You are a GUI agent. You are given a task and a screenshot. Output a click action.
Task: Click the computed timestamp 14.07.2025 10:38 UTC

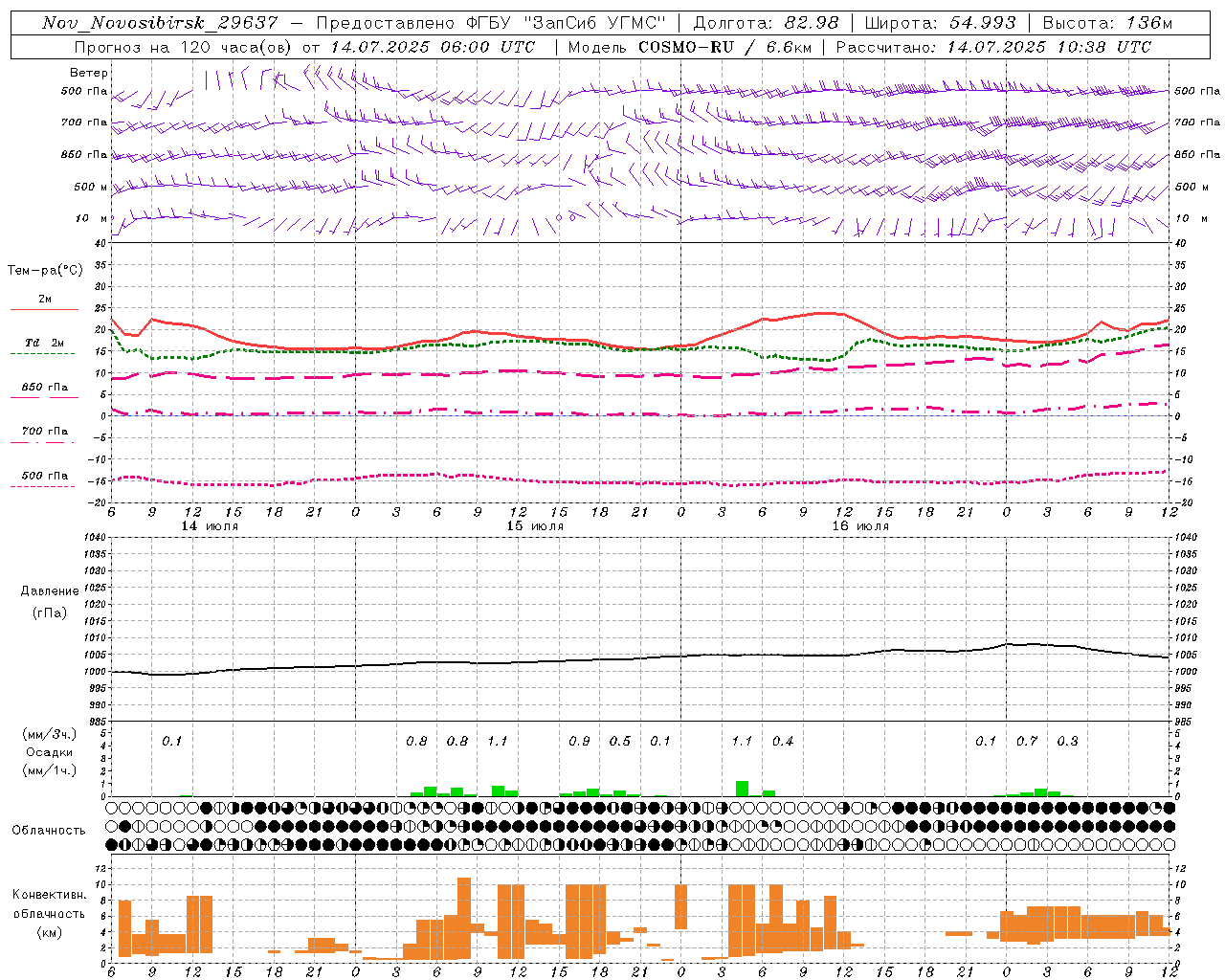point(1049,47)
